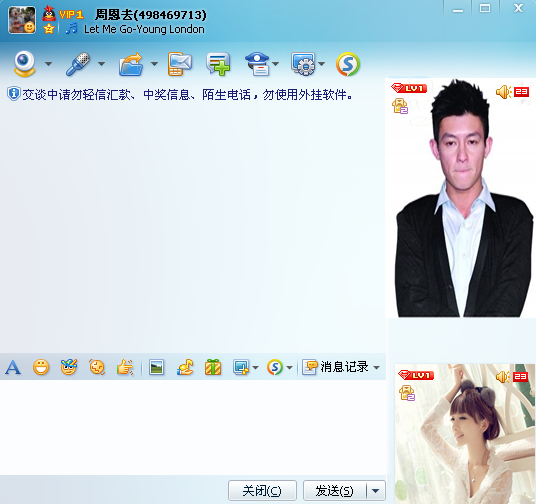
Task: Click the pointing hand gesture icon
Action: [x=125, y=368]
